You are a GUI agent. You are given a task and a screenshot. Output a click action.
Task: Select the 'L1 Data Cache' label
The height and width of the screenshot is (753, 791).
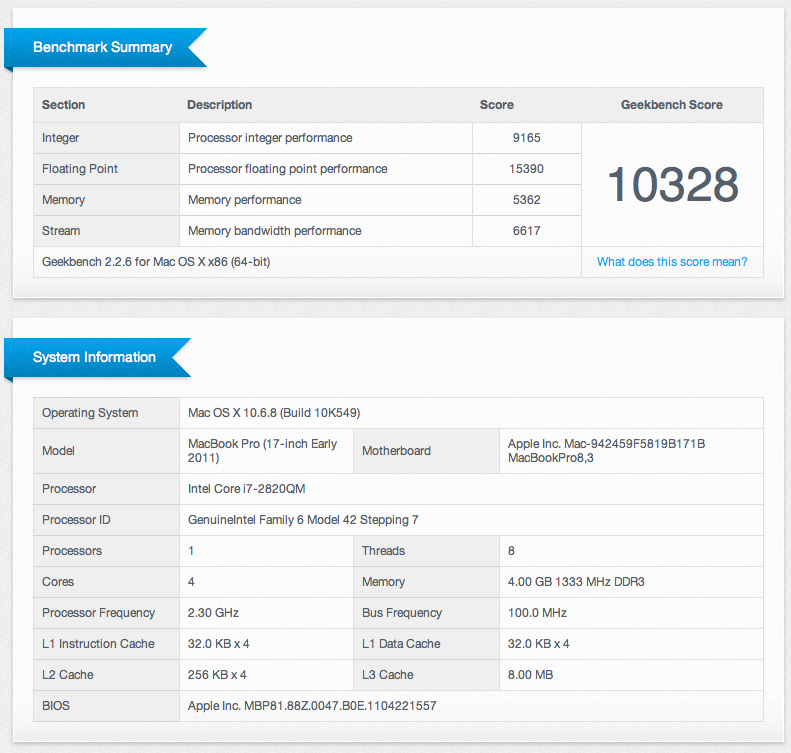pos(401,644)
